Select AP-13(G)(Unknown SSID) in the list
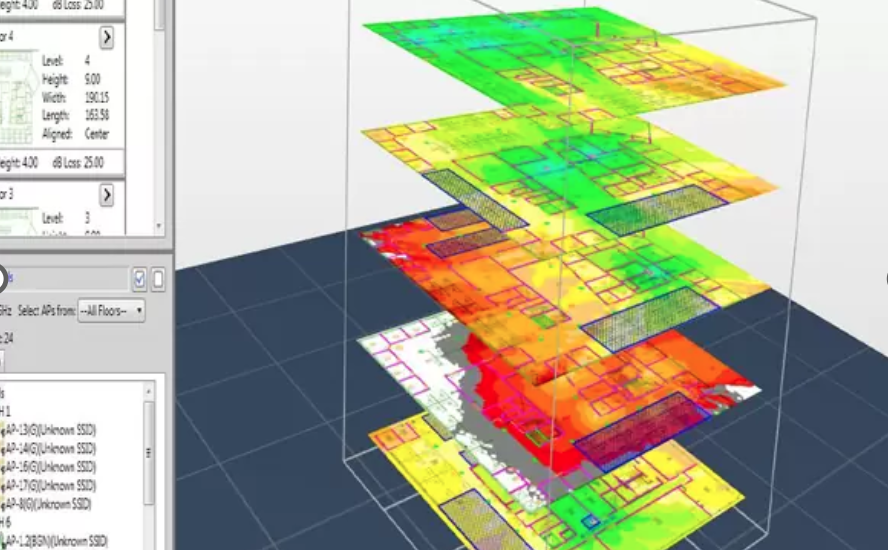The height and width of the screenshot is (550, 888). [49, 430]
